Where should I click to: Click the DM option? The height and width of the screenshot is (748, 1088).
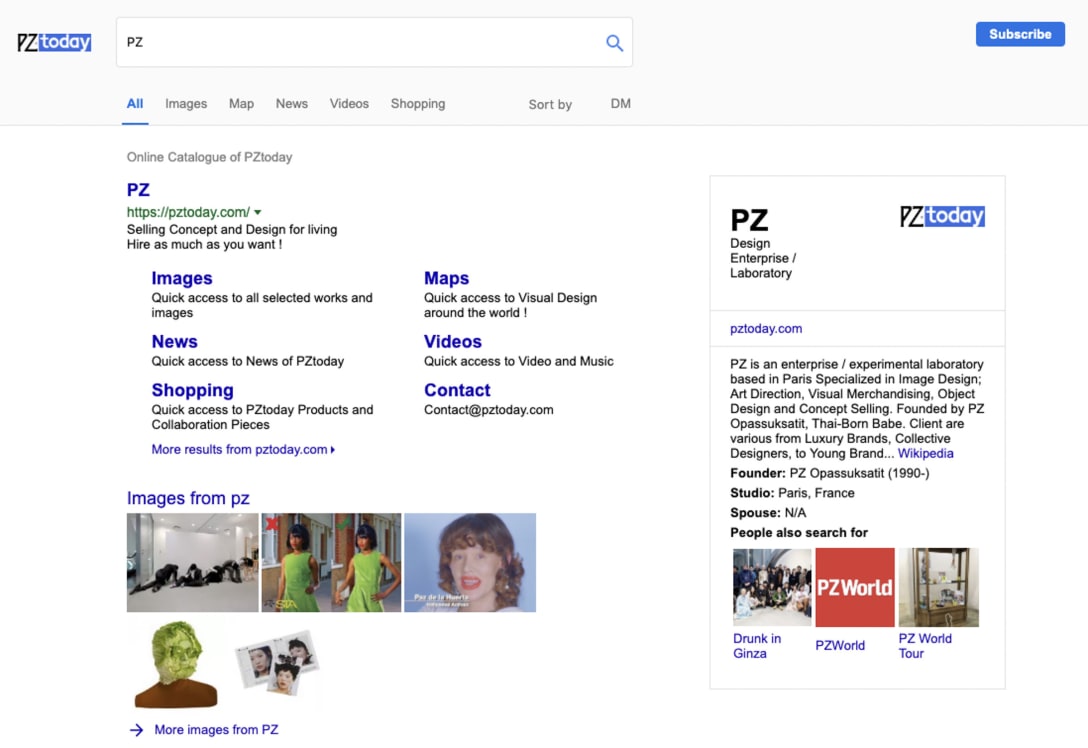click(620, 103)
